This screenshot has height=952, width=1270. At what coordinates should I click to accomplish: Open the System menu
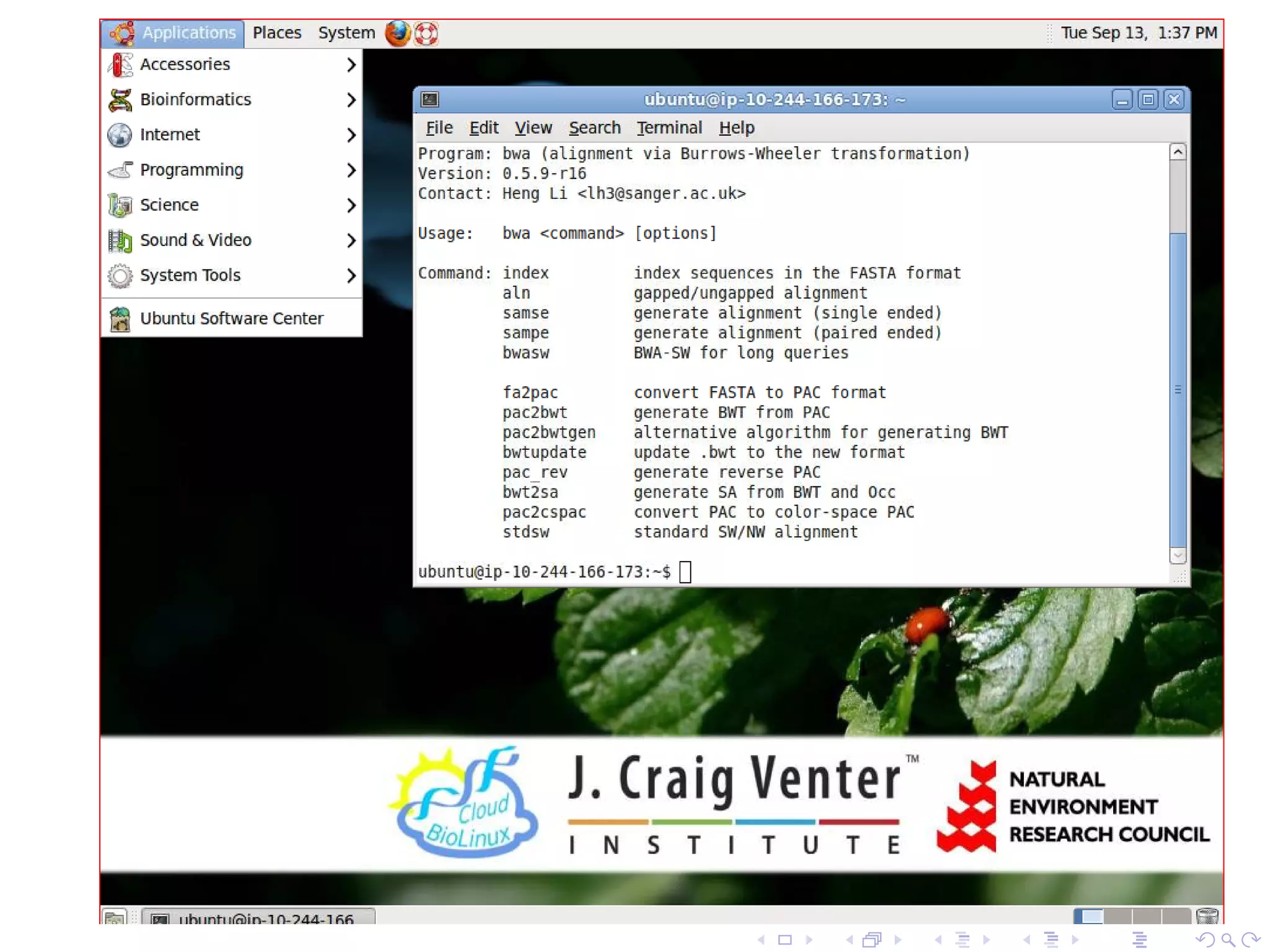(x=346, y=33)
